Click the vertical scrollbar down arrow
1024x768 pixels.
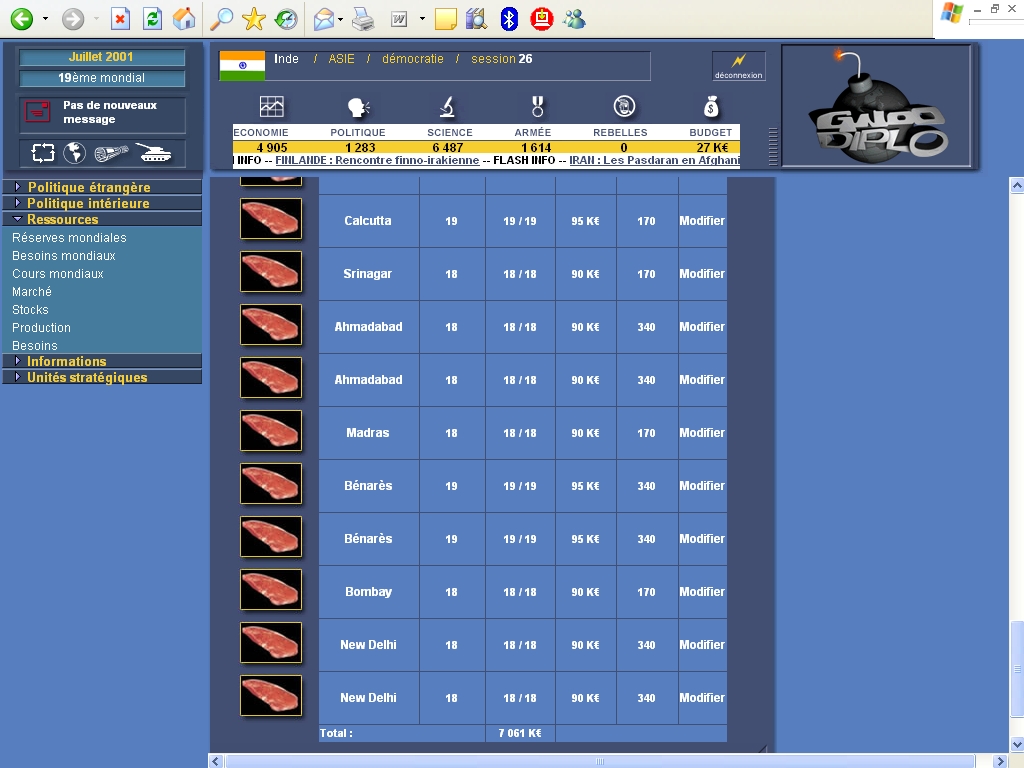click(x=1016, y=744)
